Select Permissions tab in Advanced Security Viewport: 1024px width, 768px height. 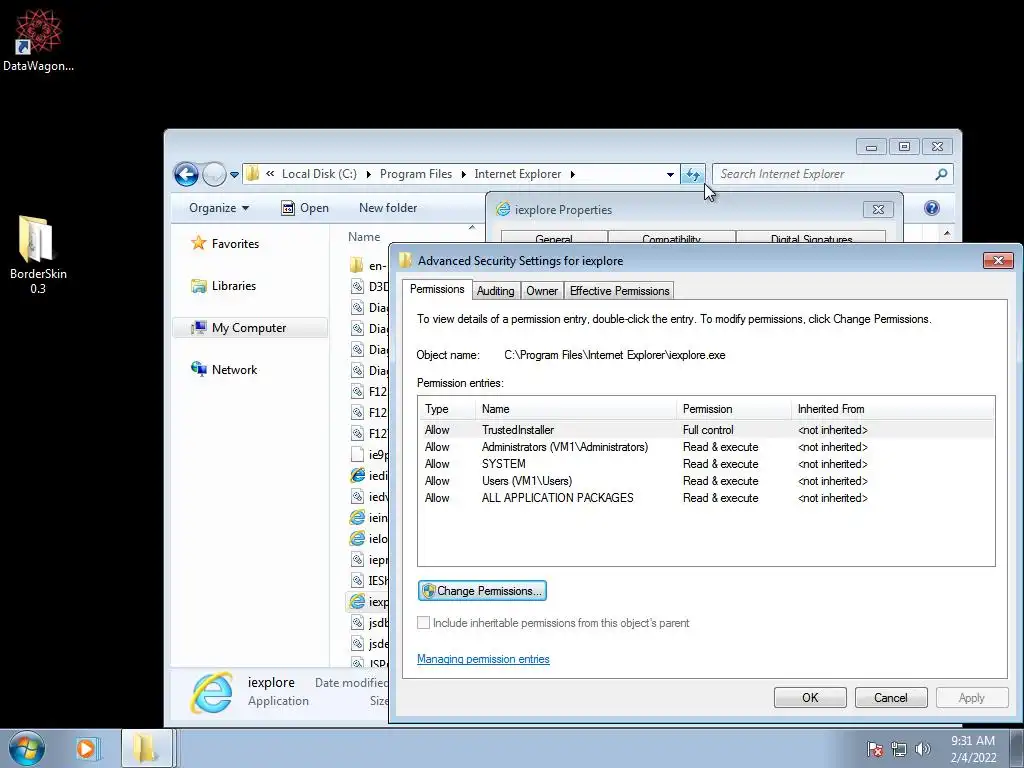click(x=437, y=289)
